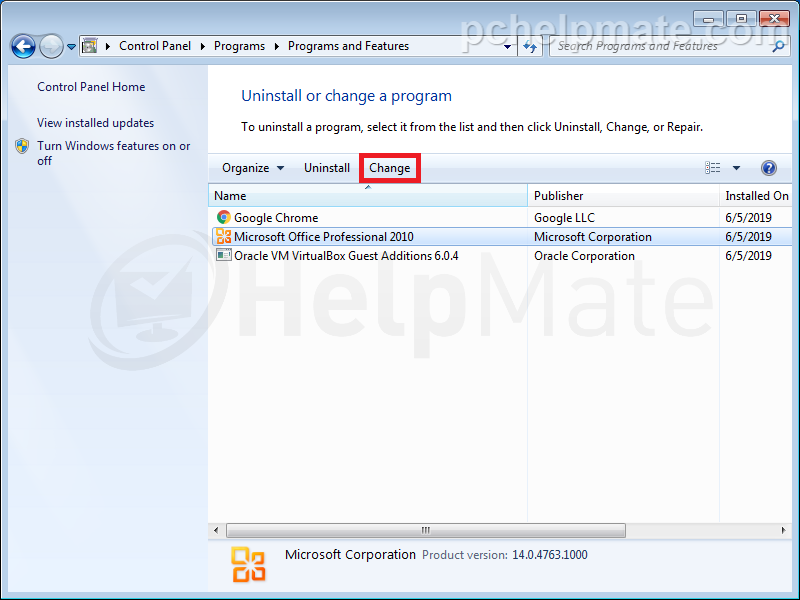Minimize the Programs and Features window
Image resolution: width=800 pixels, height=600 pixels.
point(708,19)
